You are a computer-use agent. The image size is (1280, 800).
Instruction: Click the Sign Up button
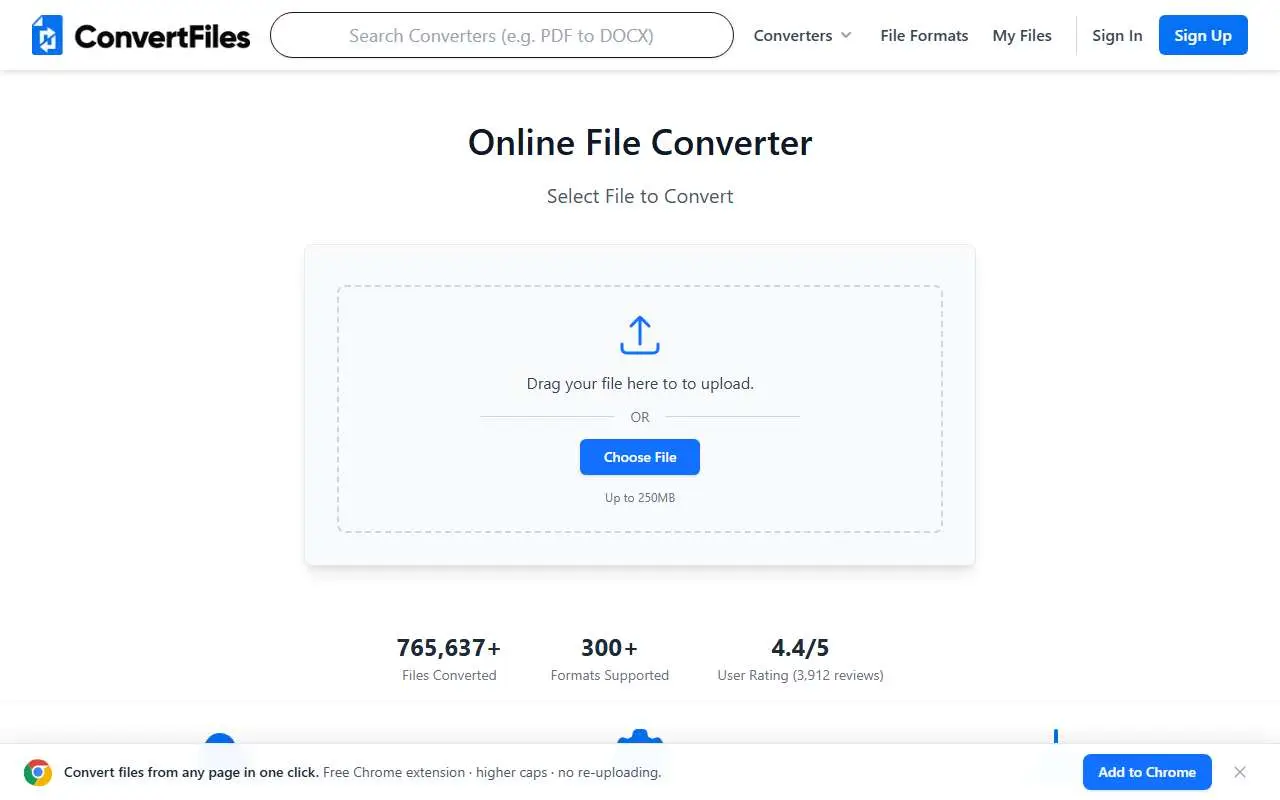(x=1203, y=35)
